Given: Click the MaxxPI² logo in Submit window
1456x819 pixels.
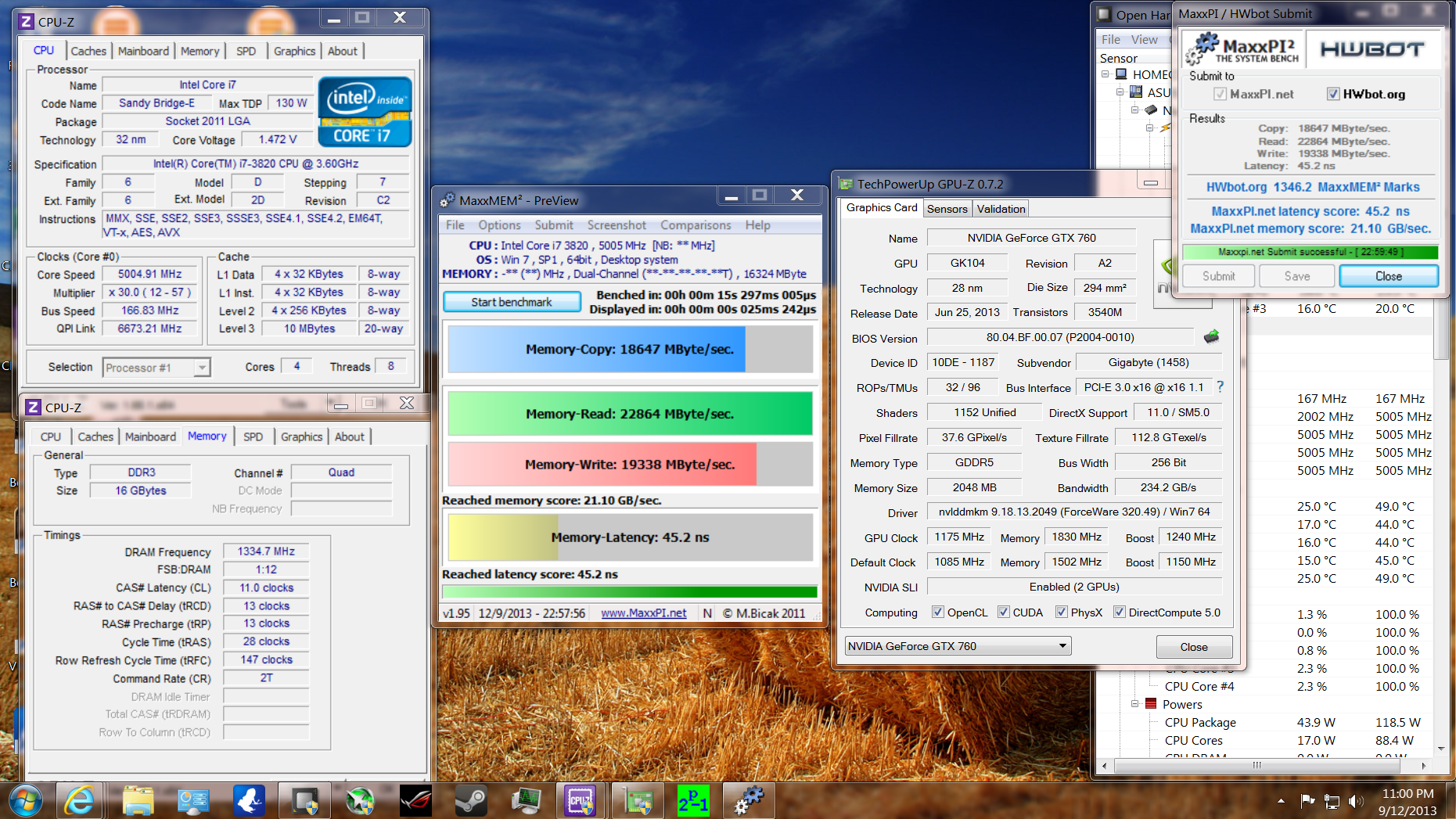Looking at the screenshot, I should (1242, 49).
